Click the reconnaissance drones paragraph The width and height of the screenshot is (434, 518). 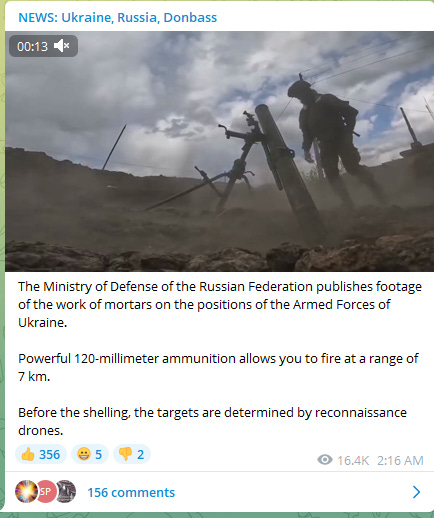[212, 421]
